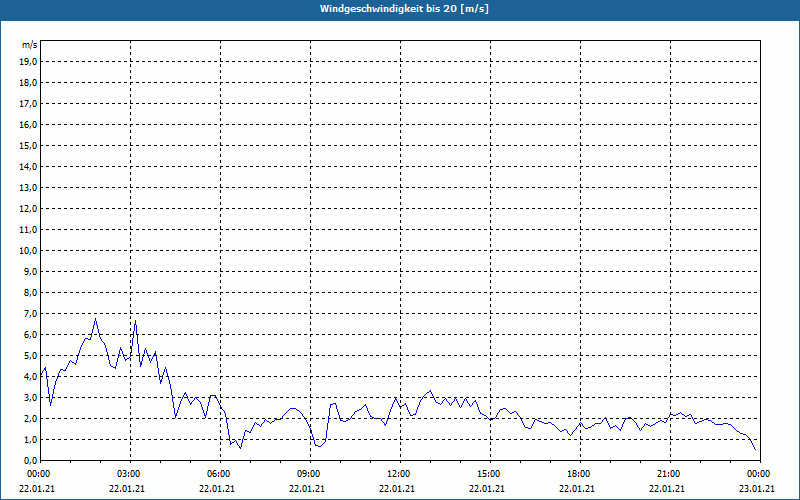Screen dimensions: 800x500
Task: Select the 7,0 y-axis value
Action: click(31, 313)
